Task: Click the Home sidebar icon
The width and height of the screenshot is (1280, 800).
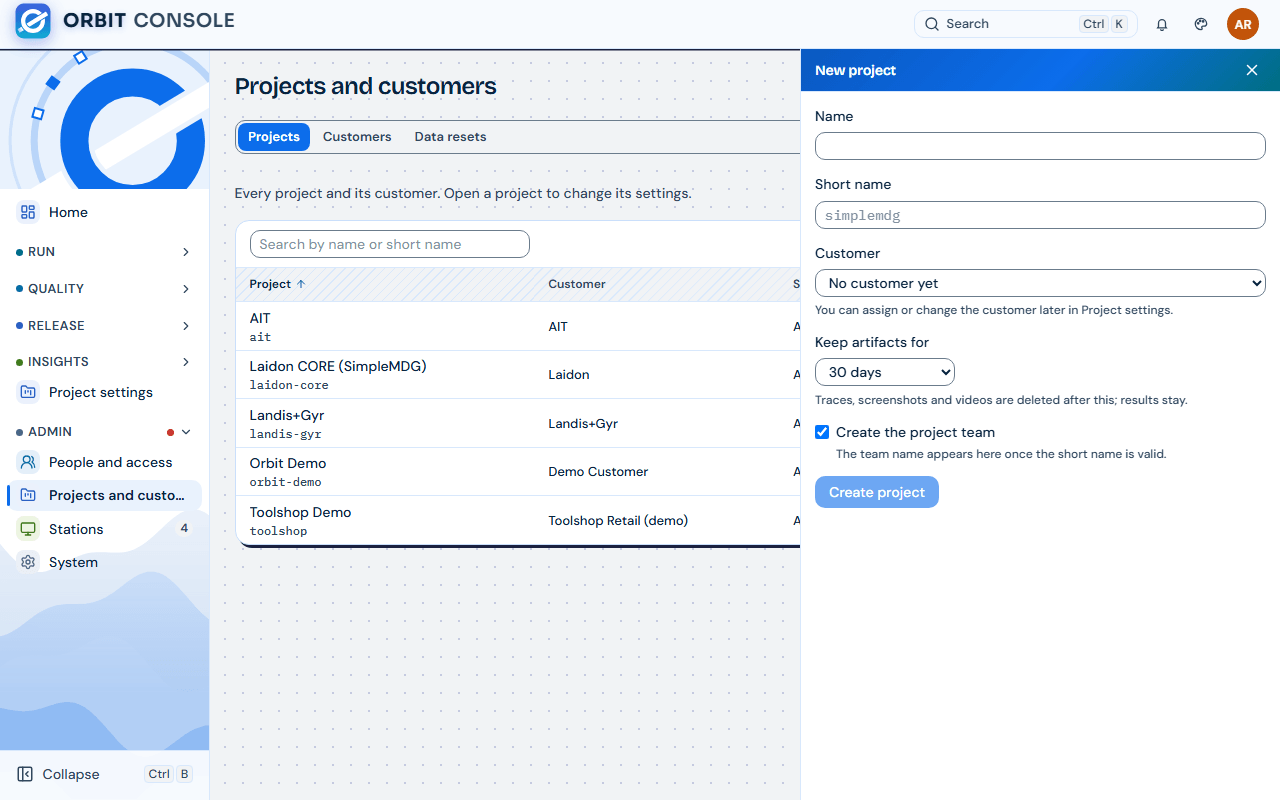Action: 28,212
